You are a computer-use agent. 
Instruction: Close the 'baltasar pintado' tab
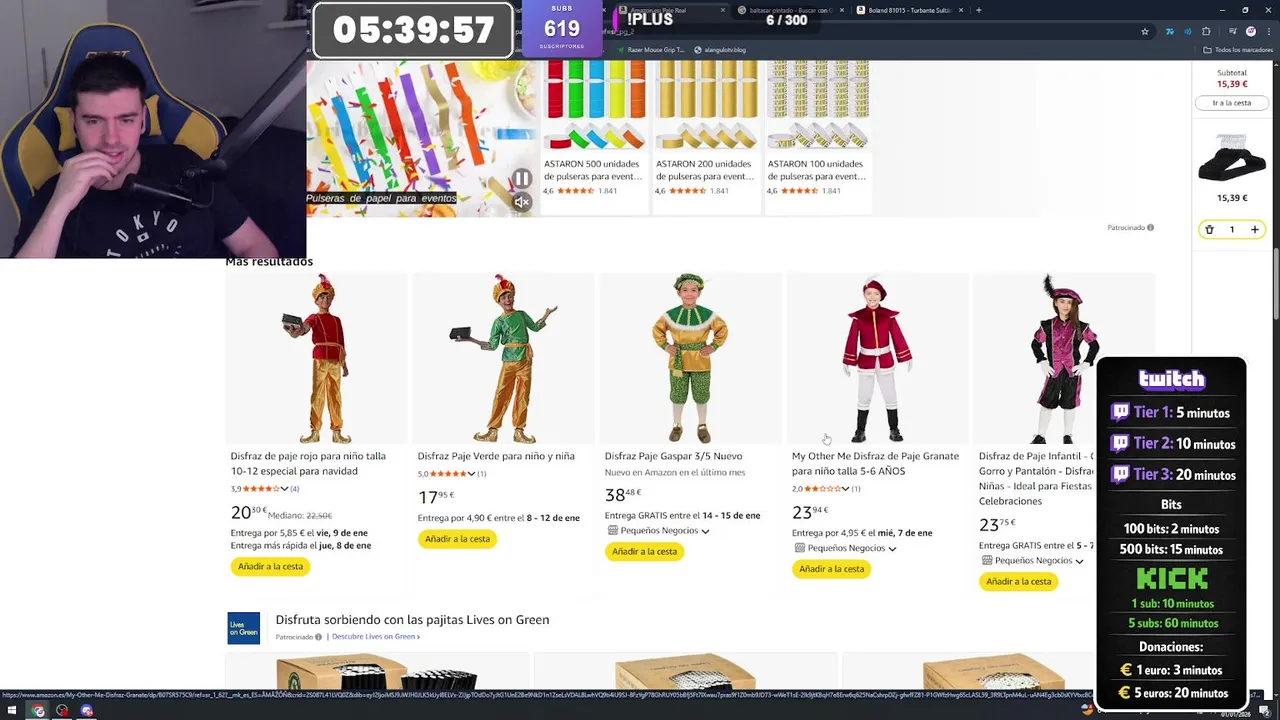[842, 10]
